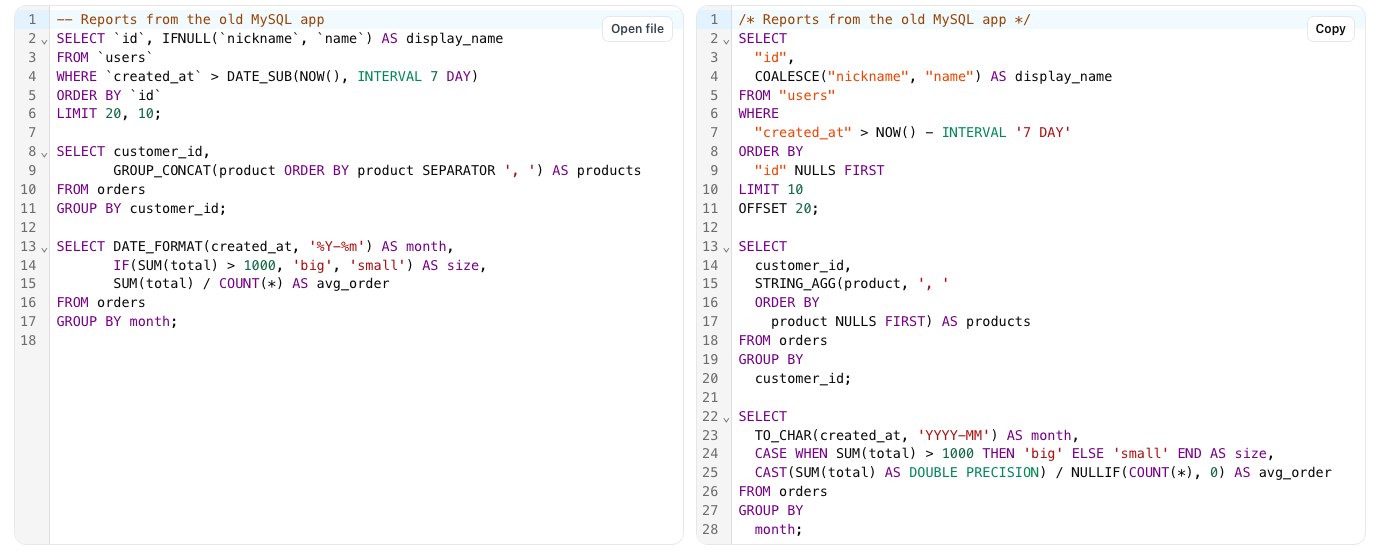Click the '/* Reports from the old MySQL app */' comment
1380x555 pixels.
click(885, 19)
